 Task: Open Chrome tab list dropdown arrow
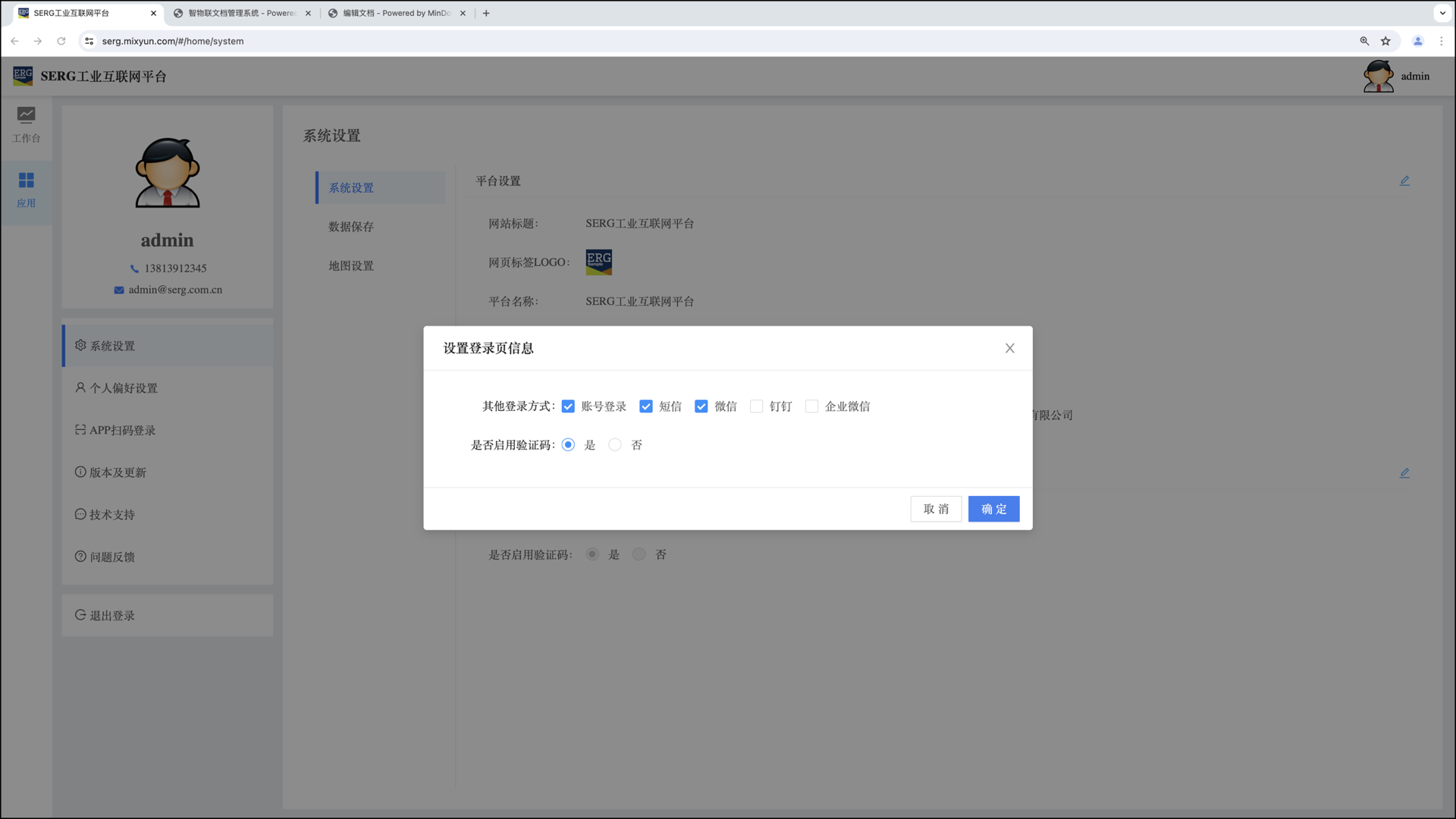click(1442, 13)
